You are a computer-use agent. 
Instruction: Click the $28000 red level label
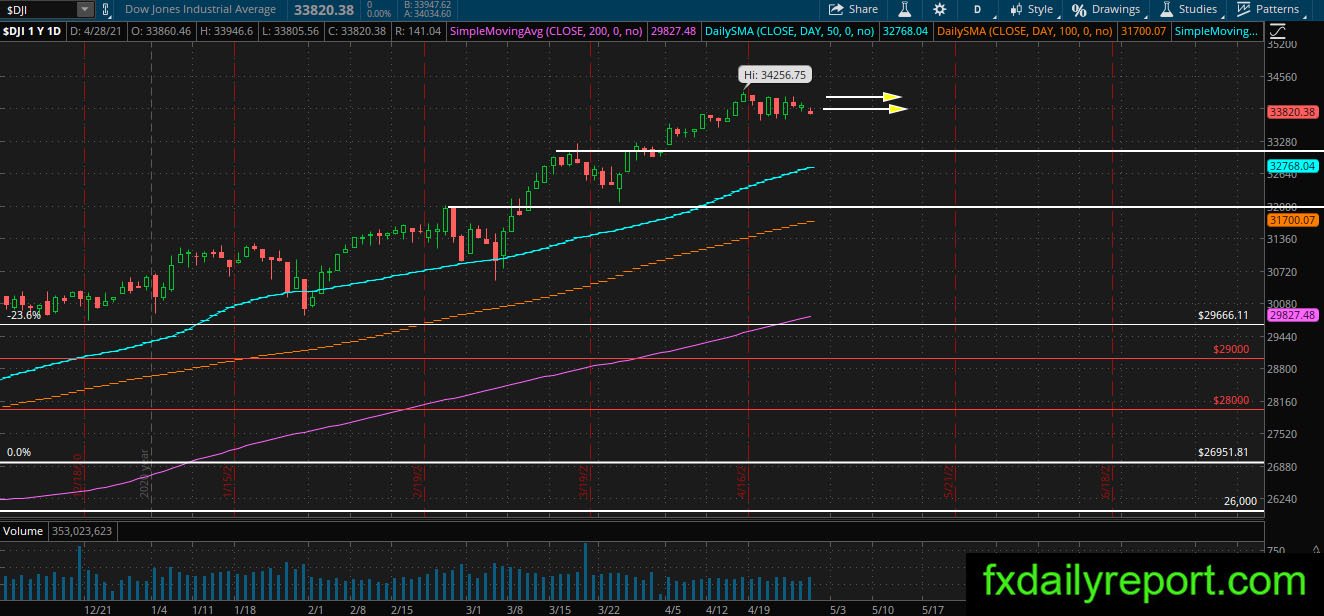(1231, 400)
